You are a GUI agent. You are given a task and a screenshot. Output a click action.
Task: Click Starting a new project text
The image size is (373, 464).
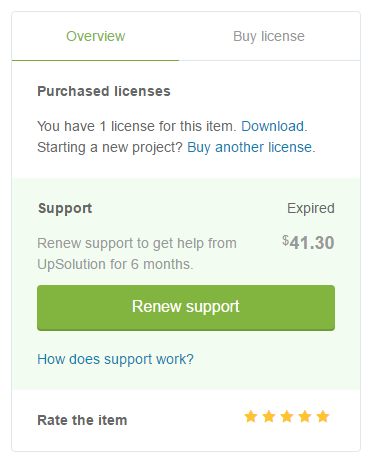[110, 147]
